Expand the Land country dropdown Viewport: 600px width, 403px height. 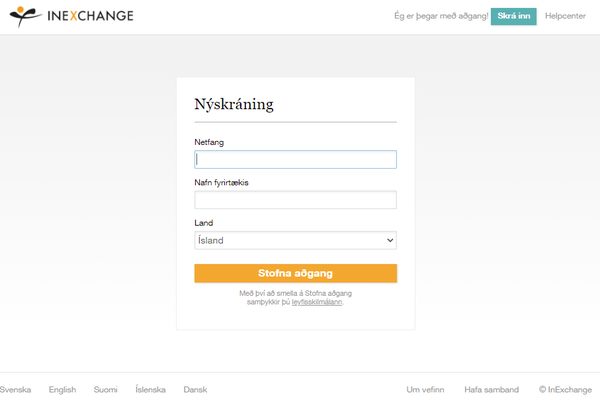pos(295,240)
